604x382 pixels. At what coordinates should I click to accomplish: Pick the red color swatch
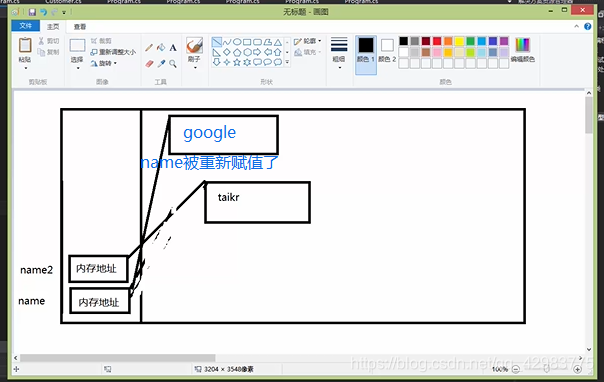point(437,41)
